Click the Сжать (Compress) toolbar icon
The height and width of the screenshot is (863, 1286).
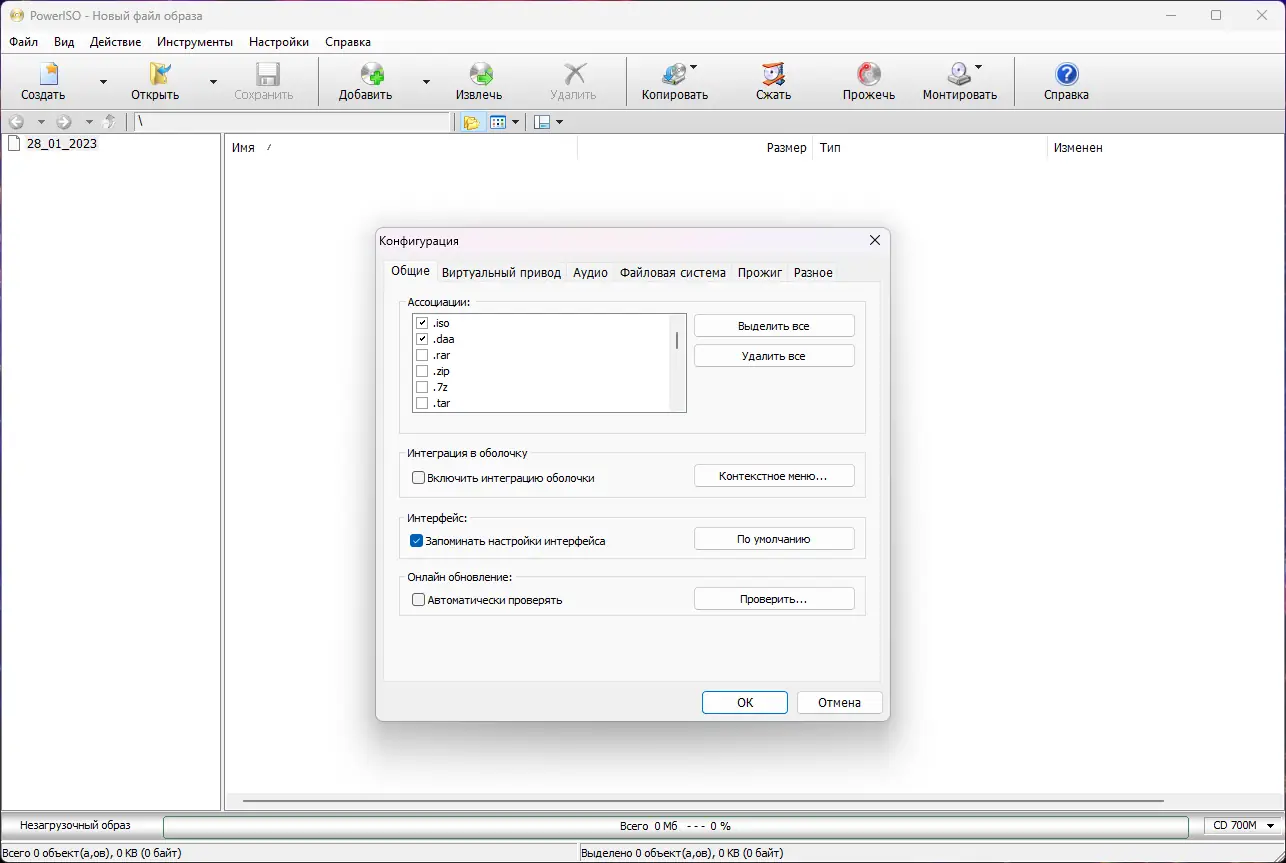coord(772,74)
